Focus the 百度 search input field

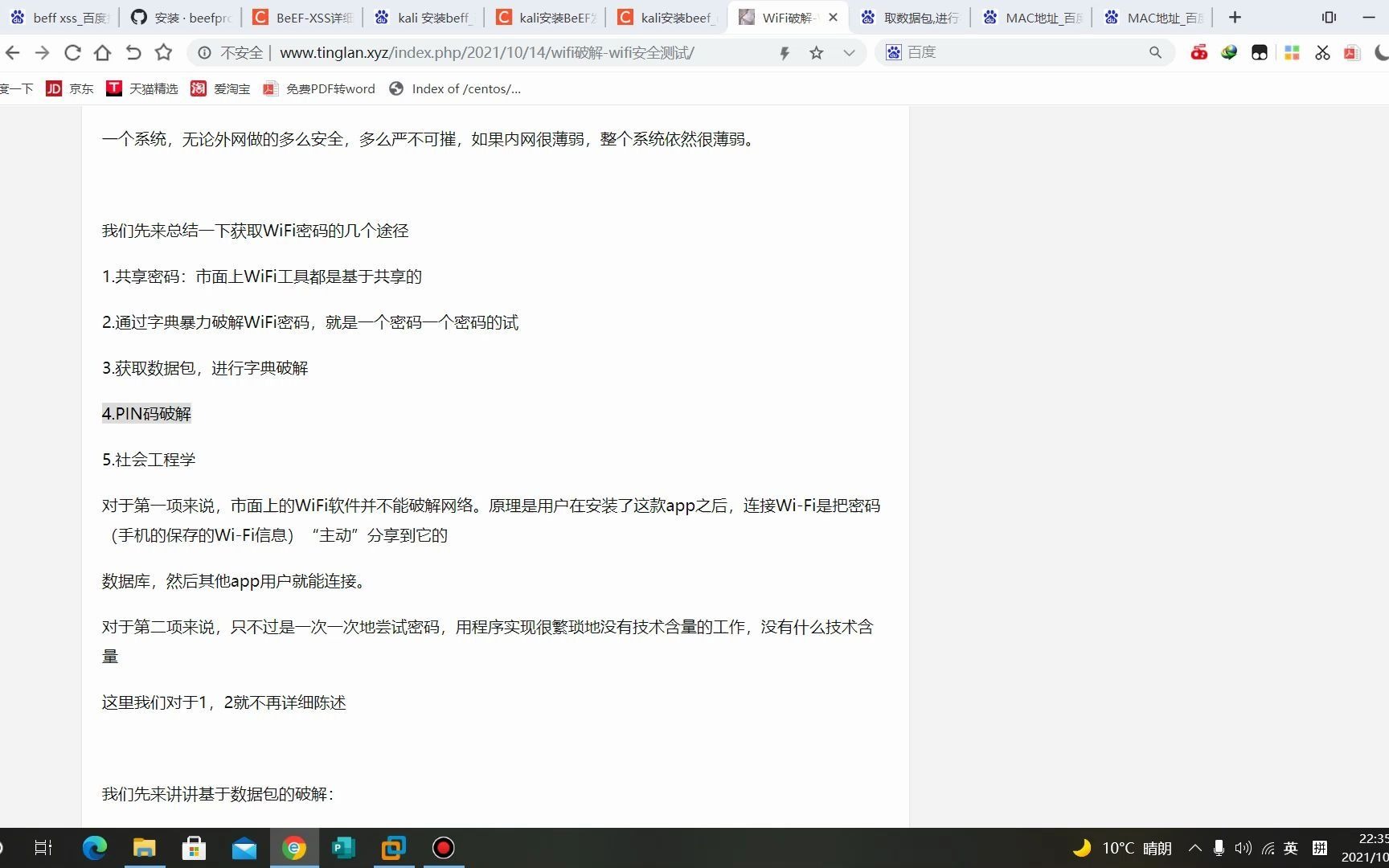tap(1025, 52)
